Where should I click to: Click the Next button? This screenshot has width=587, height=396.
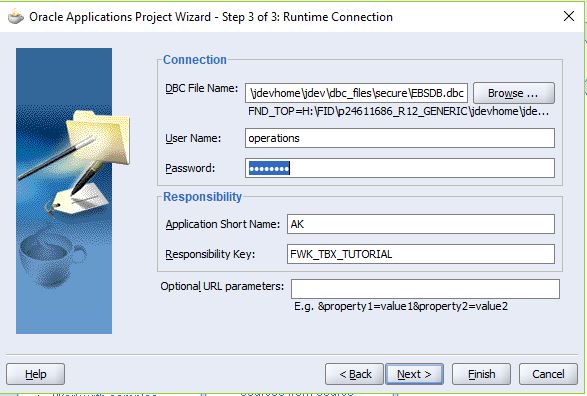click(414, 374)
